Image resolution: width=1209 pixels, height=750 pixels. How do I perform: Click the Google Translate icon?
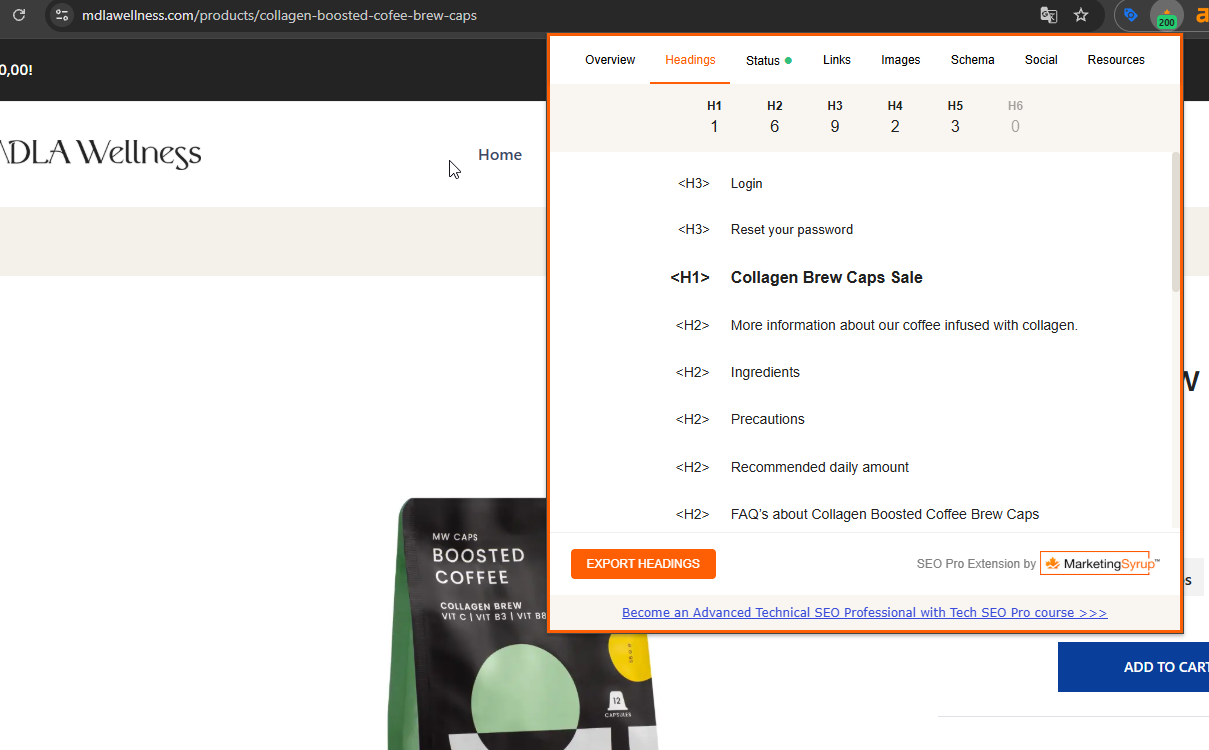pos(1049,15)
